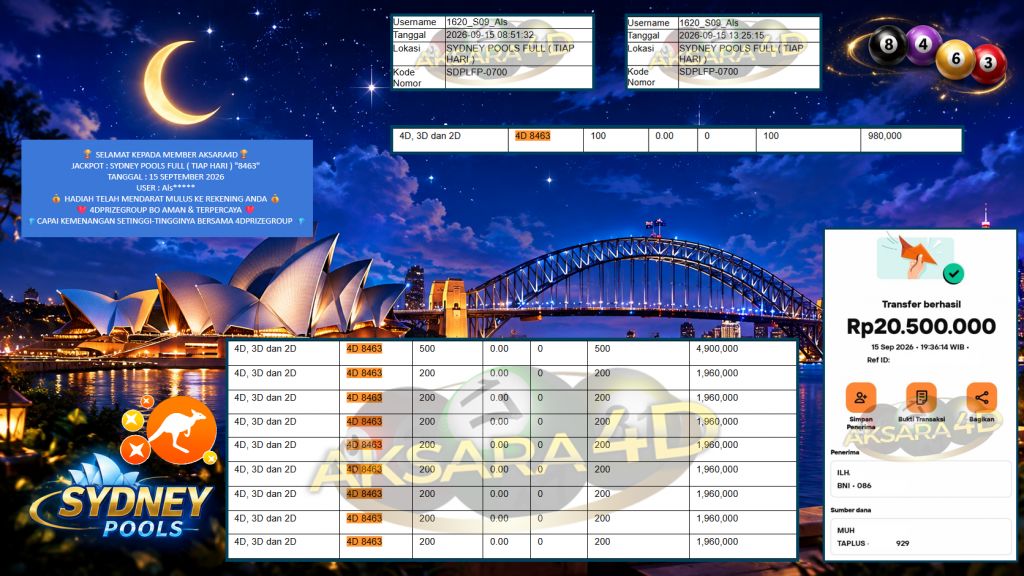Tap the Bagikan share icon
Viewport: 1024px width, 576px height.
[981, 397]
